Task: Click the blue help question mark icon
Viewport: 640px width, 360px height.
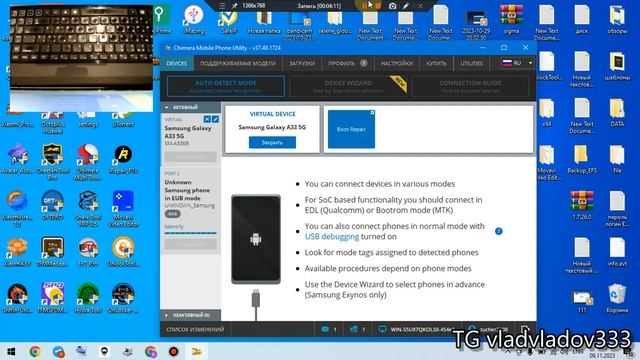Action: tap(498, 231)
